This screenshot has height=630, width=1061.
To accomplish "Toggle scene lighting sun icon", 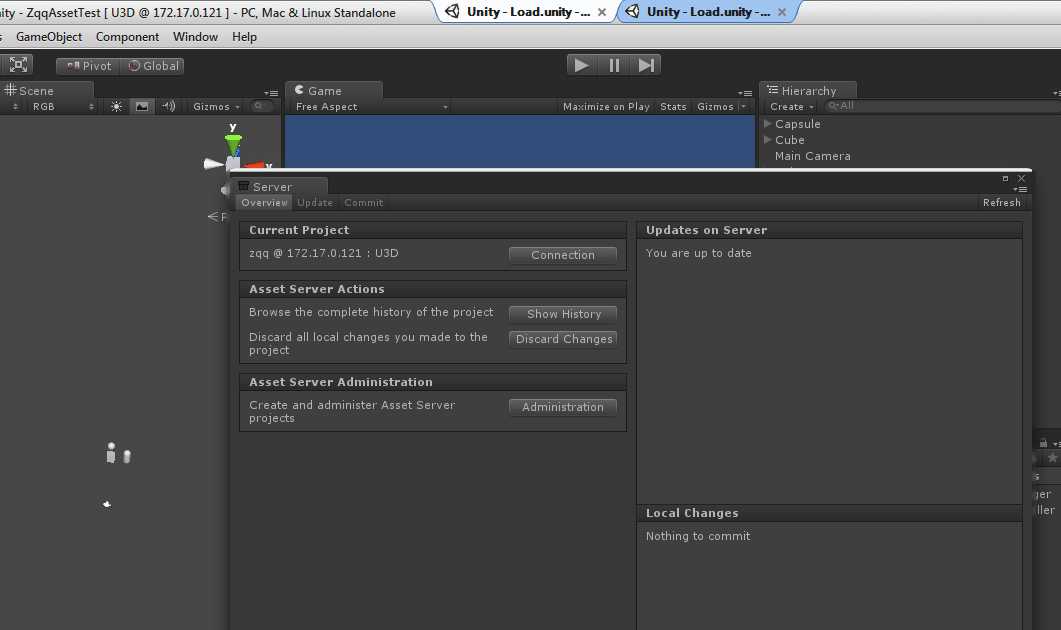I will pyautogui.click(x=116, y=106).
